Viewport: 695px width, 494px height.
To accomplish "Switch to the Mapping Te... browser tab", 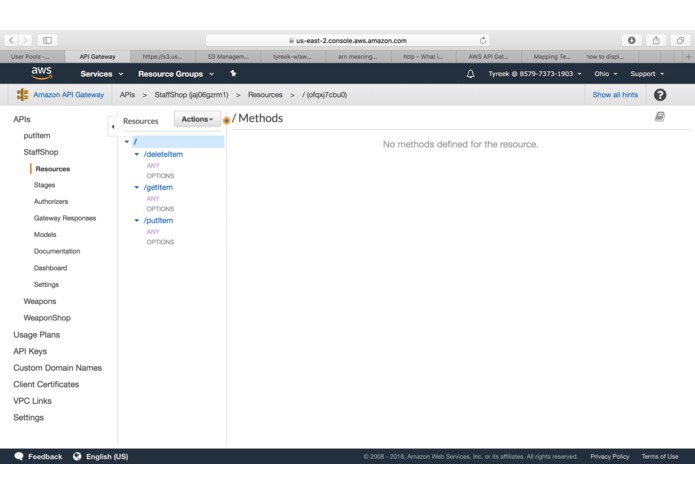I will point(552,57).
